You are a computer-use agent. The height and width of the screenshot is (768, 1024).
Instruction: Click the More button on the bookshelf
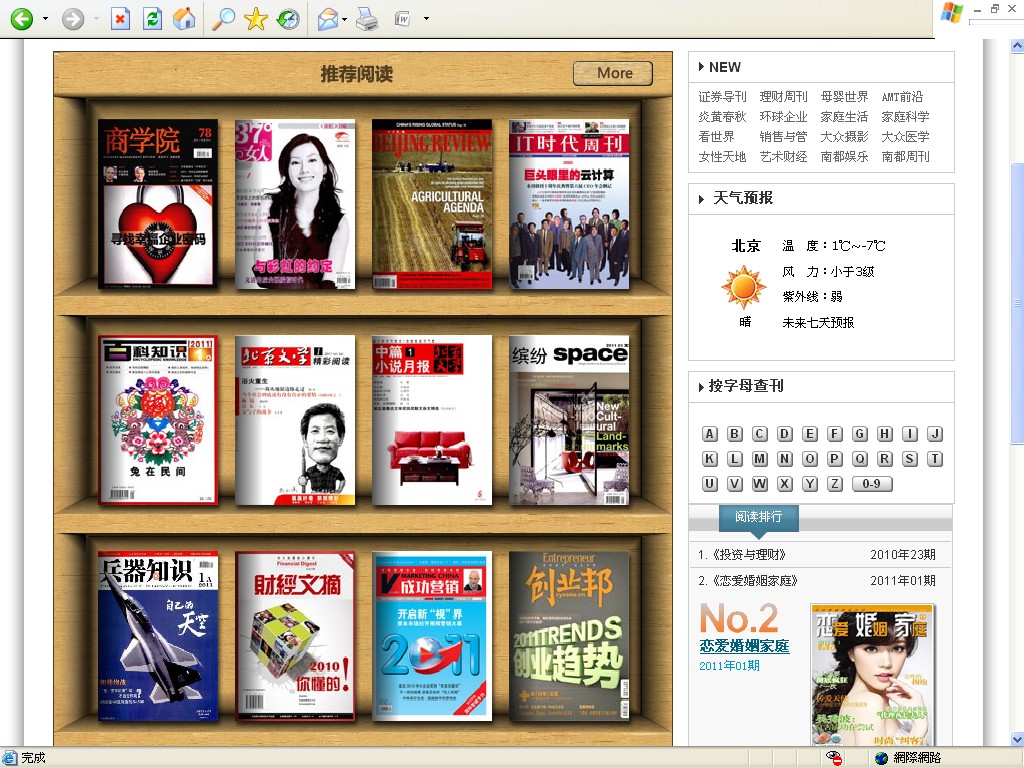click(613, 73)
